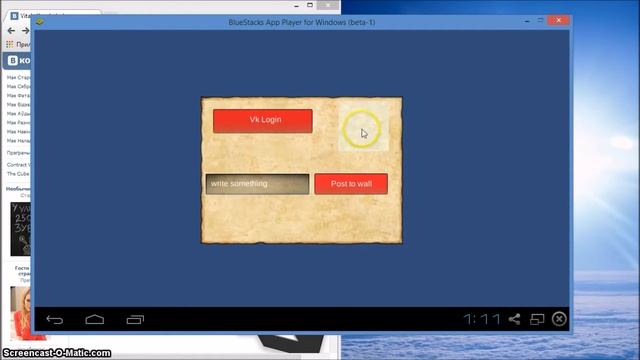
Task: Click the VK logo in the browser page header
Action: 13,60
